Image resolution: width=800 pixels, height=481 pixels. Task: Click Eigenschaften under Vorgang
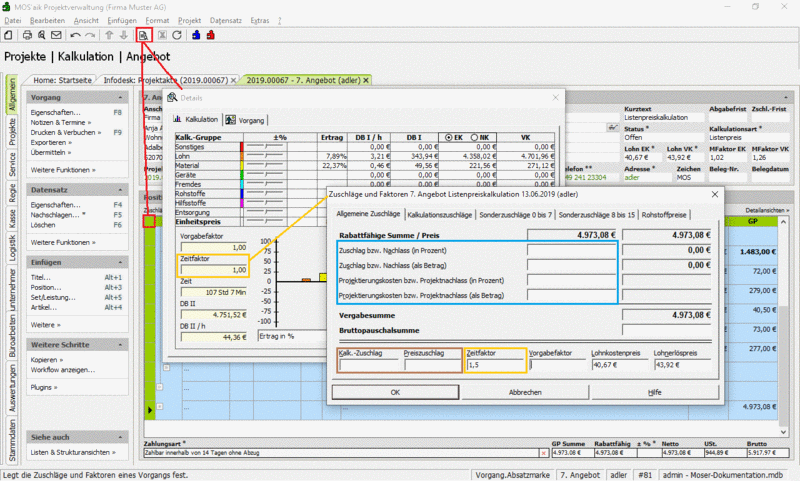(x=56, y=113)
